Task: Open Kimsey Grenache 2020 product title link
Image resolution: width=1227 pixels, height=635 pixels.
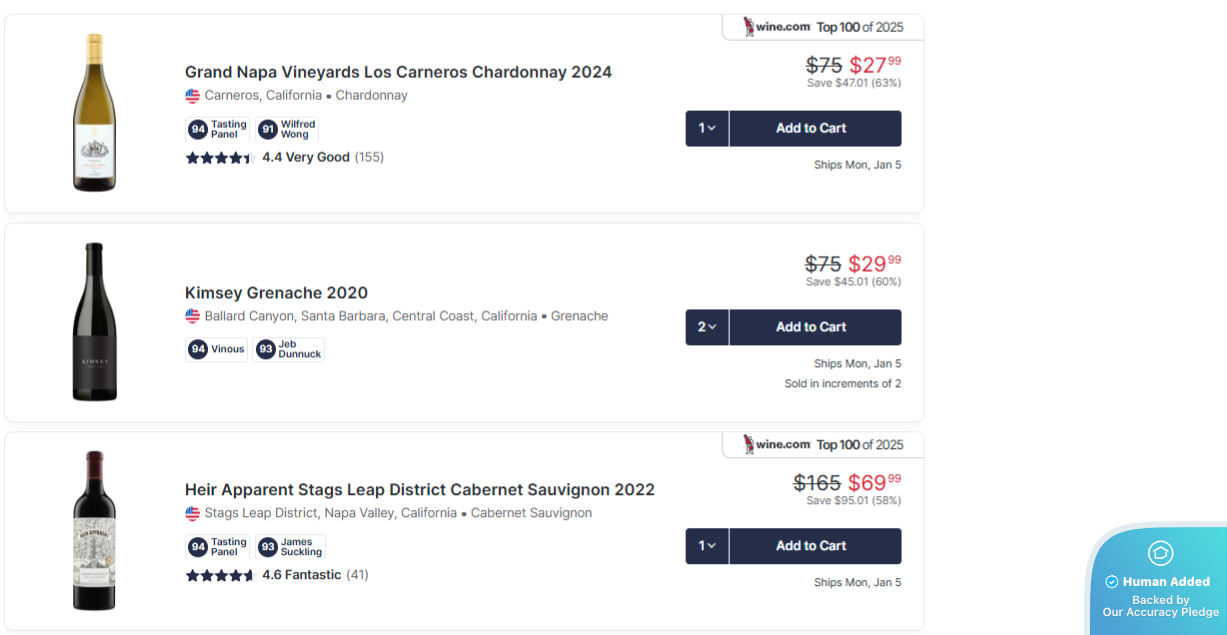Action: tap(276, 293)
